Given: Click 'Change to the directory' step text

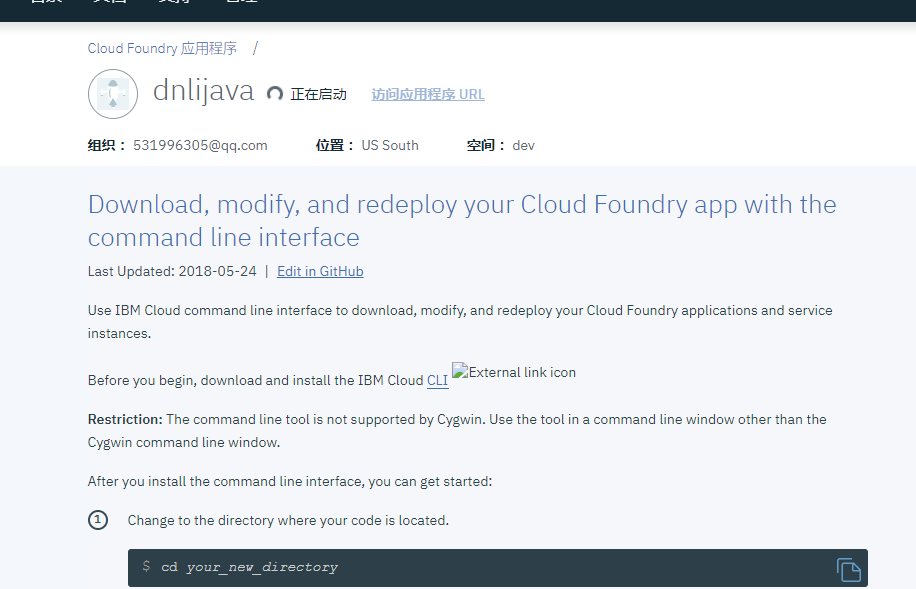Looking at the screenshot, I should pos(288,521).
